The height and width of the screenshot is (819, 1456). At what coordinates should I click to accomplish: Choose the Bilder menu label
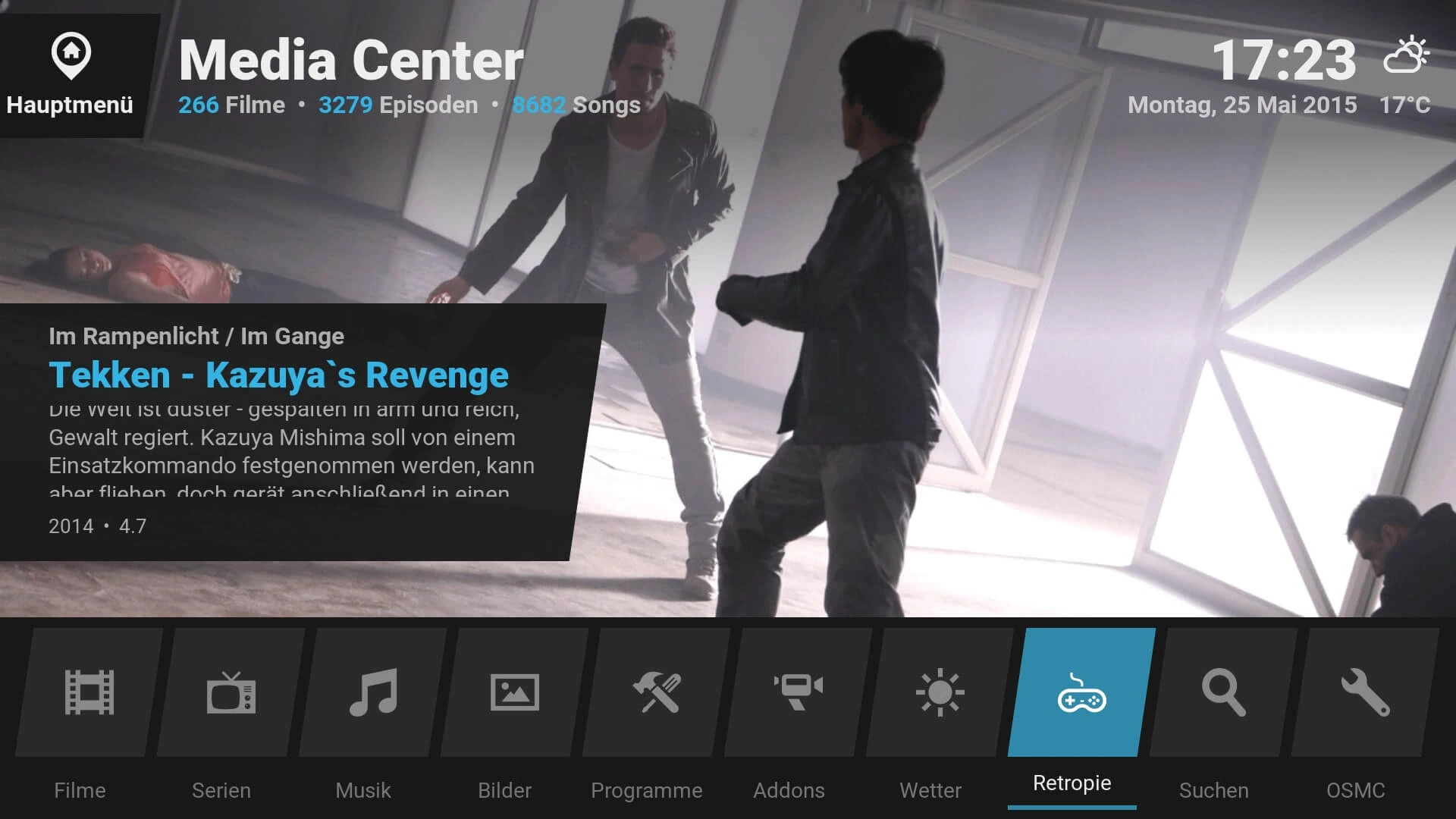[505, 790]
